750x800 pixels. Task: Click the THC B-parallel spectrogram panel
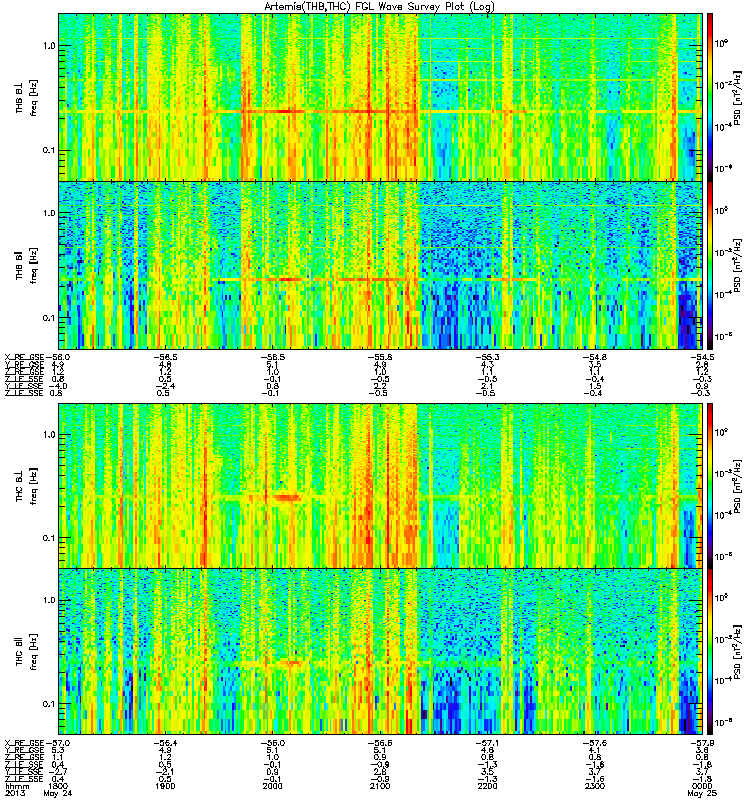[x=381, y=652]
